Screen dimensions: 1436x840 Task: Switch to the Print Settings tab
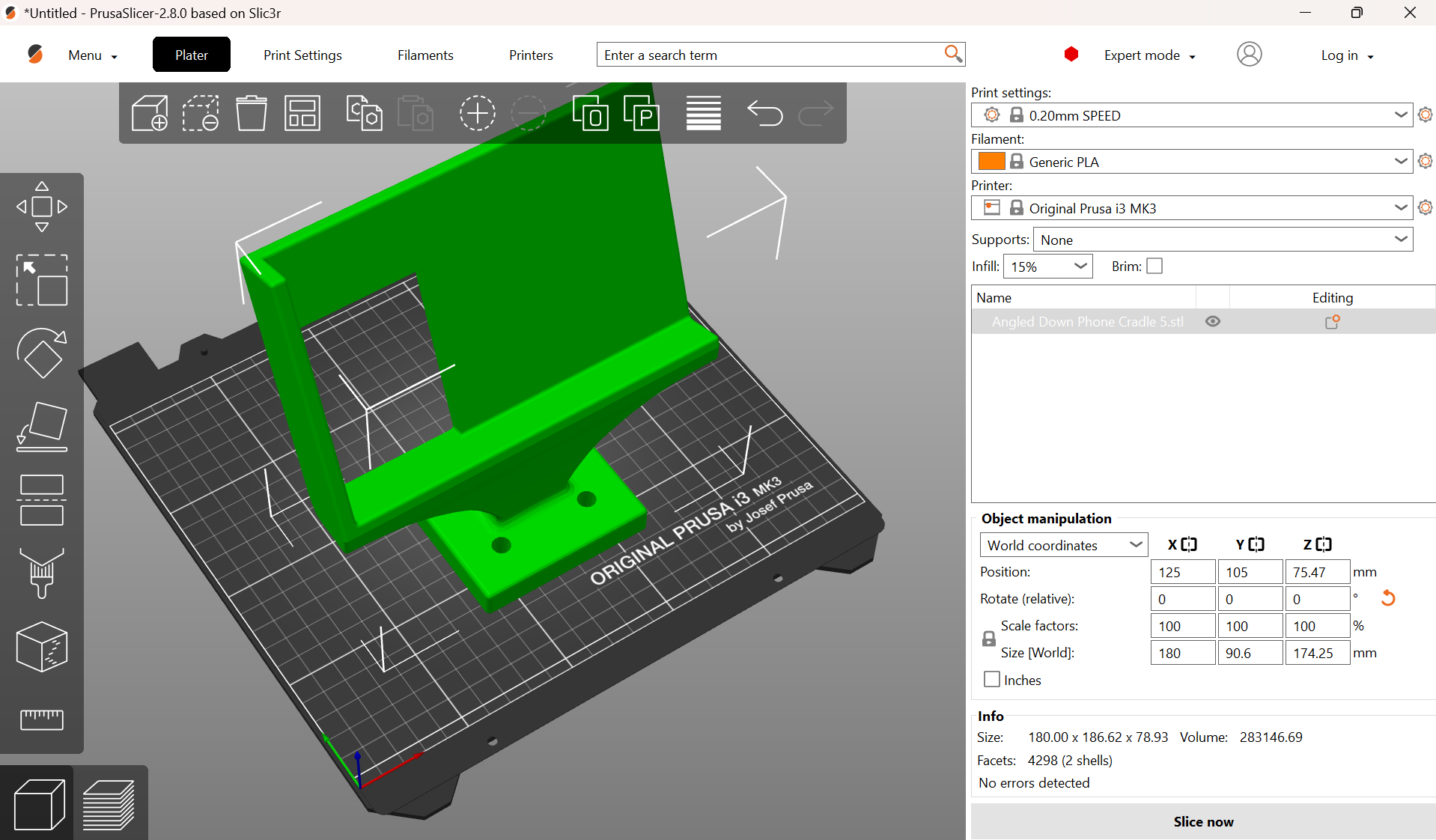pos(302,55)
